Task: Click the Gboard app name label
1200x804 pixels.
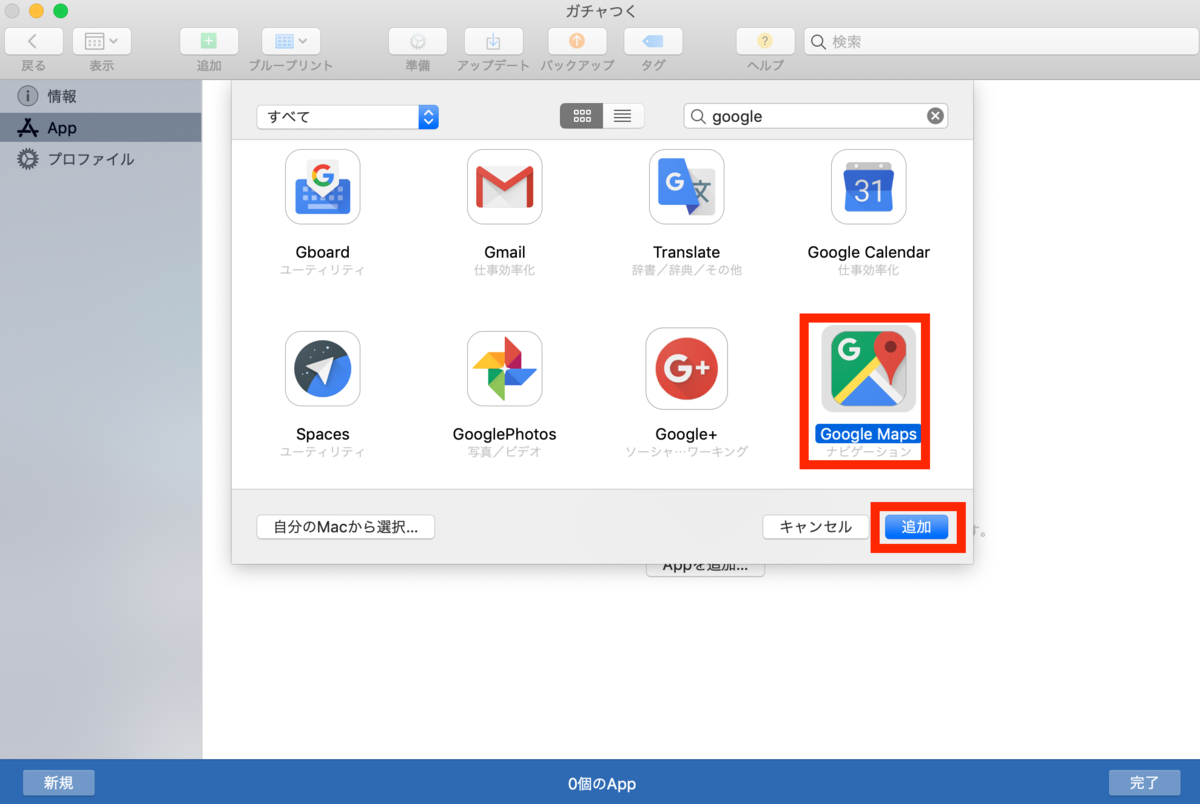Action: click(x=323, y=252)
